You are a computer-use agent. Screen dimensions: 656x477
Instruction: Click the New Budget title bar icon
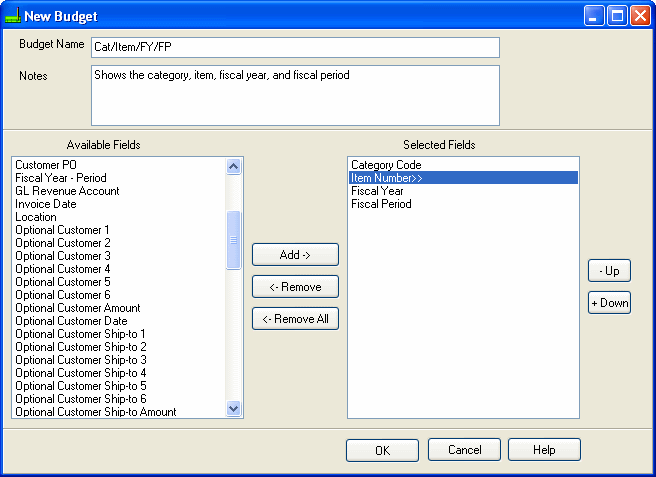13,16
